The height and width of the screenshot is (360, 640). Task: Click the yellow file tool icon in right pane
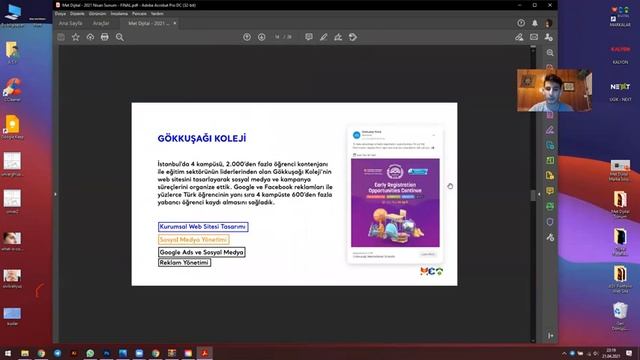click(550, 176)
